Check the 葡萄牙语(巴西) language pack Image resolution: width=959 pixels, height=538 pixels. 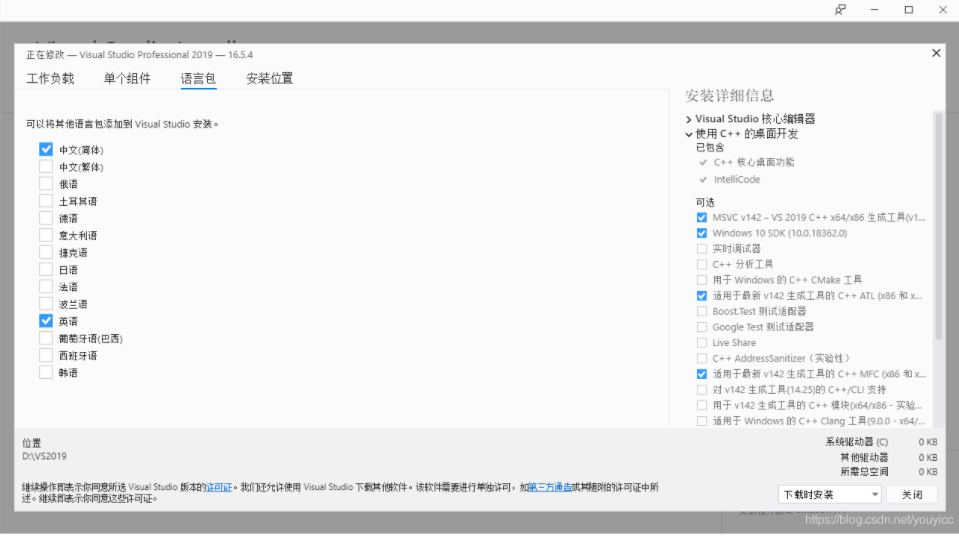point(46,337)
